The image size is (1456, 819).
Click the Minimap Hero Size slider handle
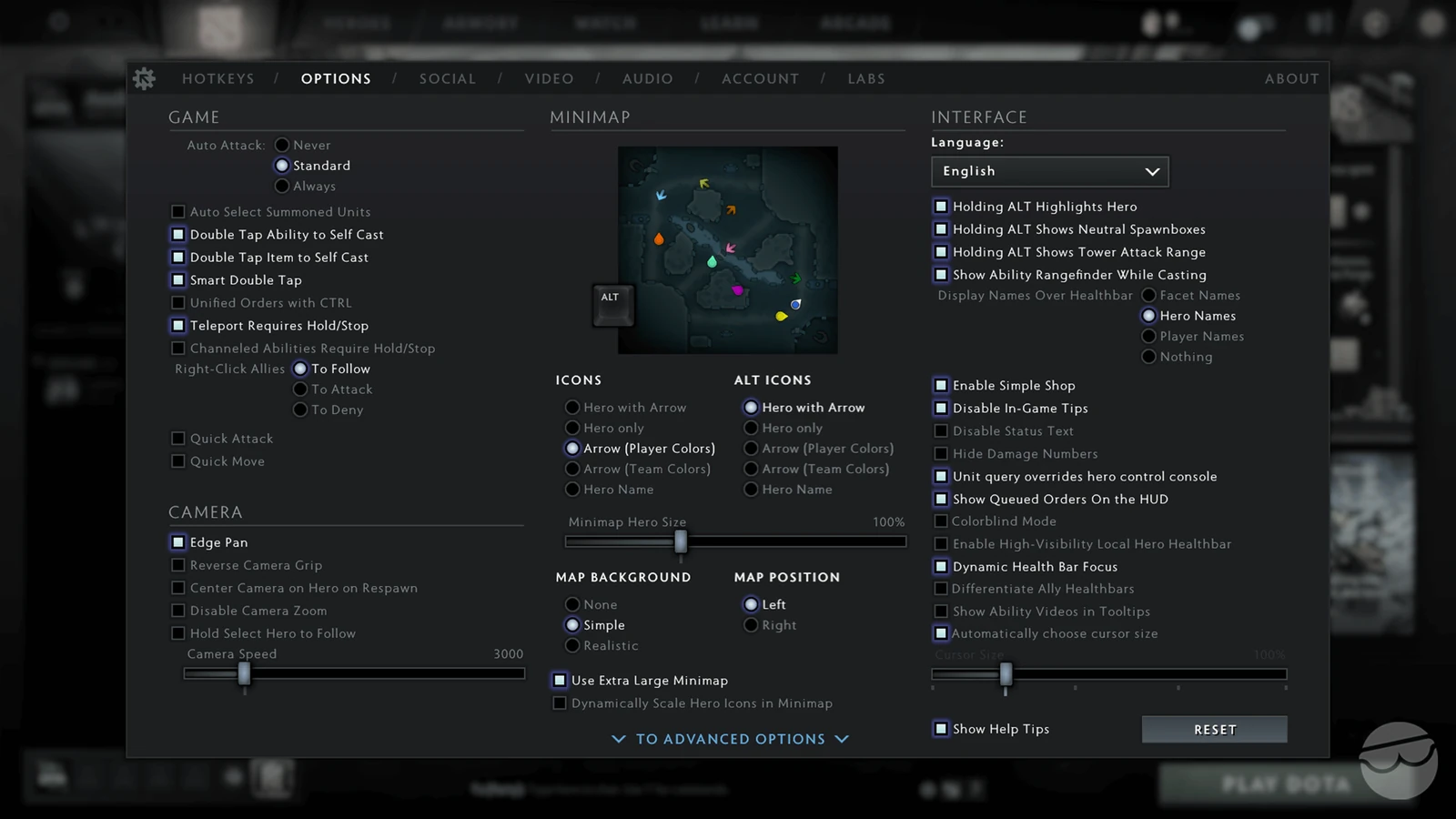681,542
